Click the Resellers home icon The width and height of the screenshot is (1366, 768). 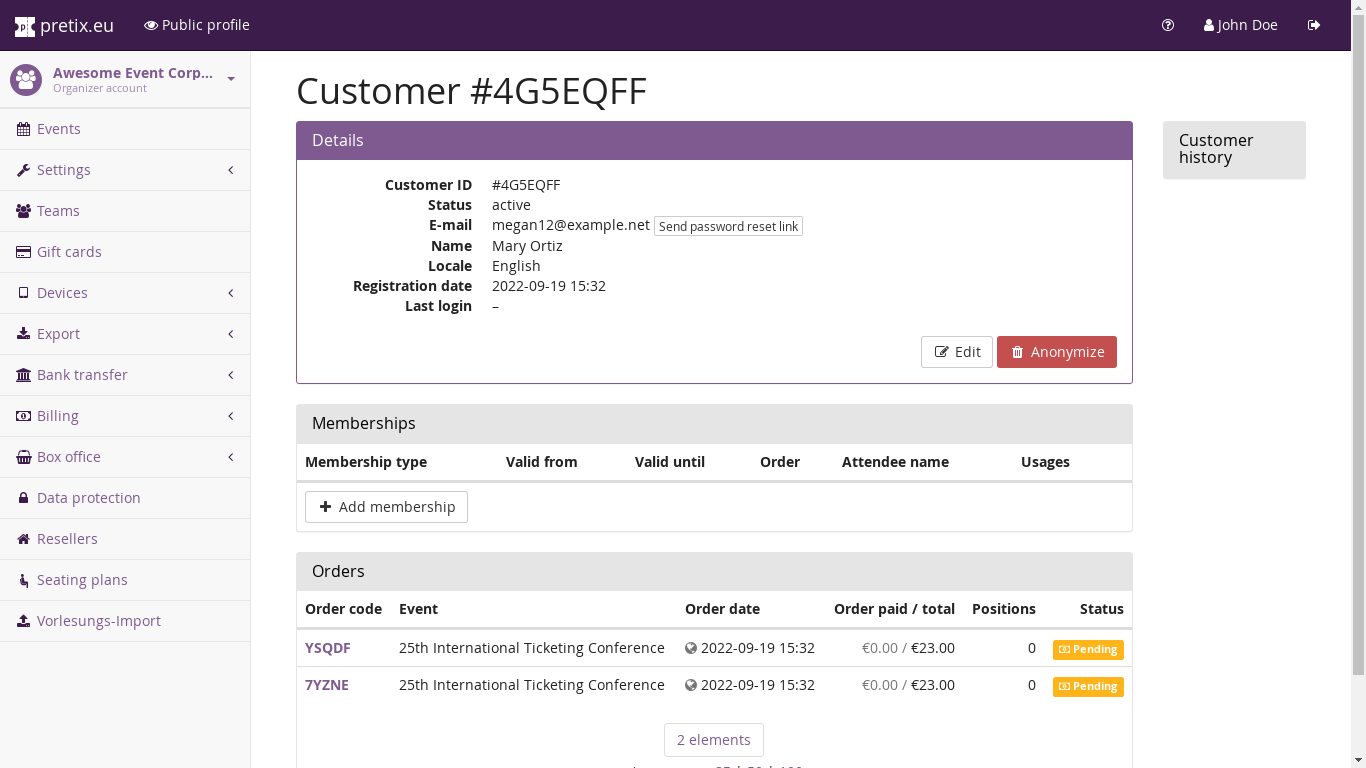[x=23, y=539]
